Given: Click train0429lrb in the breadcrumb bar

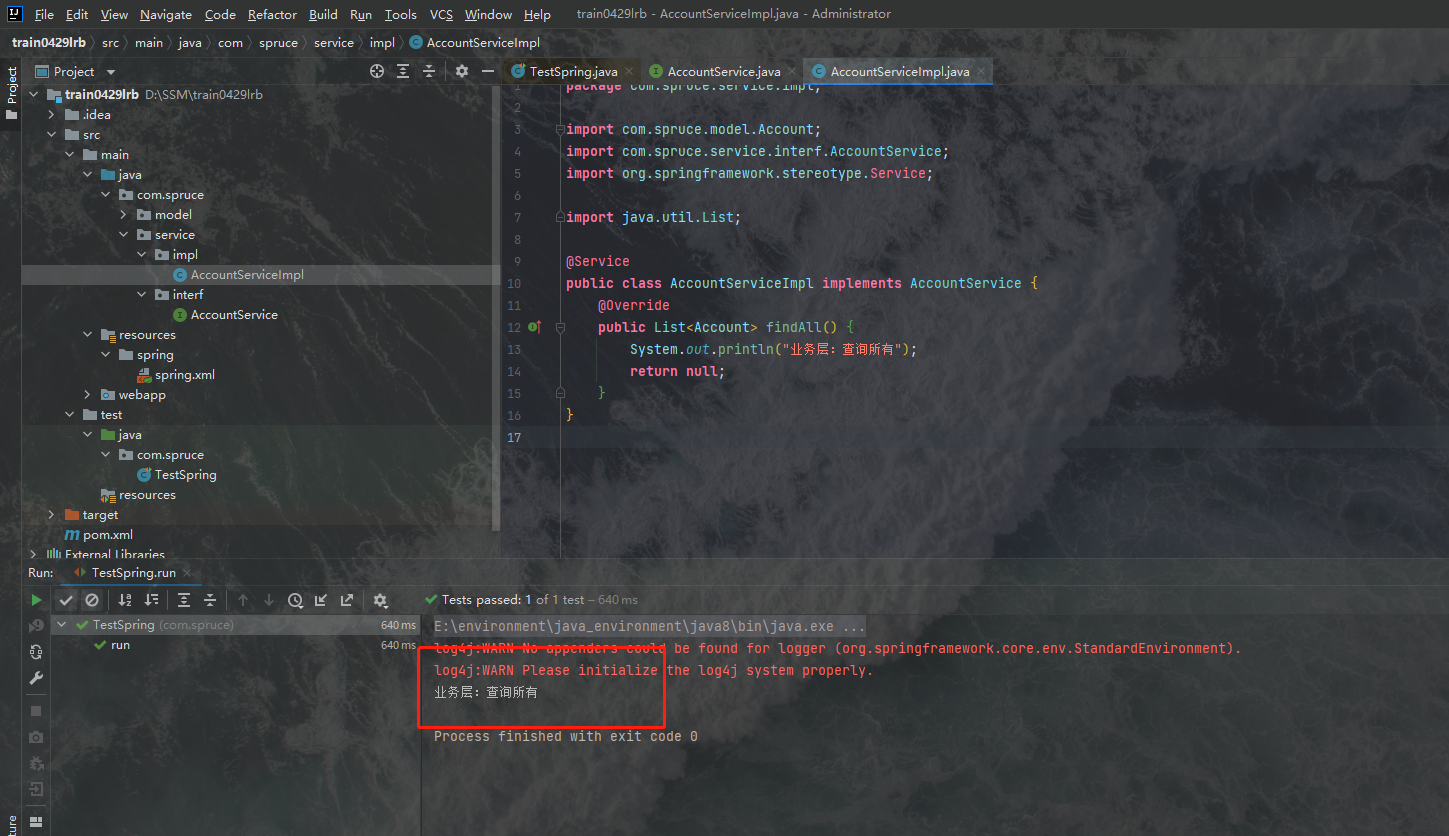Looking at the screenshot, I should pos(49,43).
